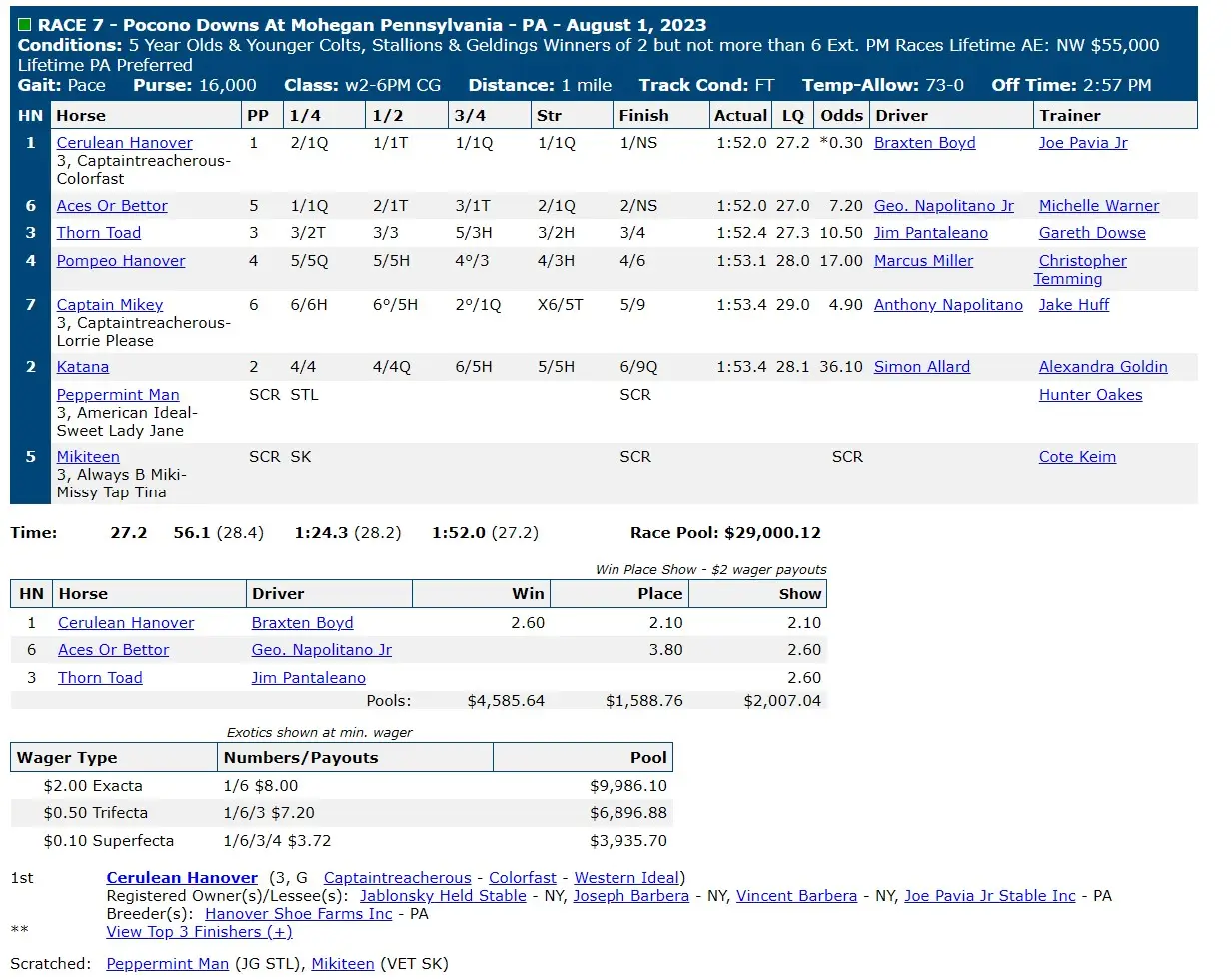Viewport: 1232px width, 980px height.
Task: Expand View Top 3 Finishers (+)
Action: click(x=200, y=932)
